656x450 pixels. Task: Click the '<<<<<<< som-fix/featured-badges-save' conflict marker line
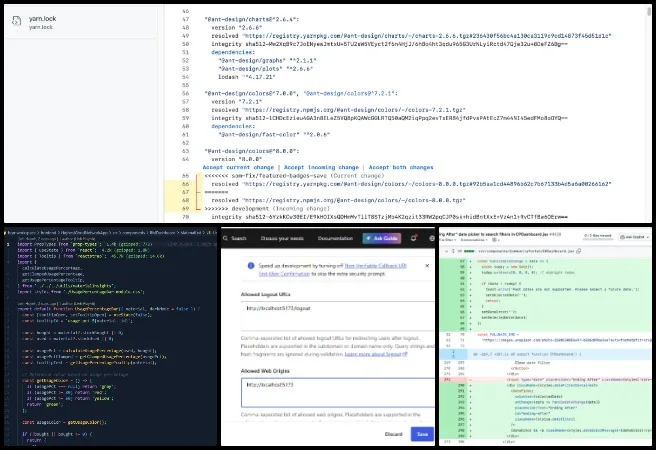pos(294,176)
